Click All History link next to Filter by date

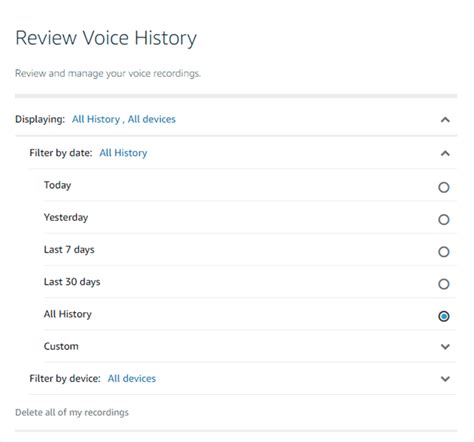pyautogui.click(x=123, y=153)
